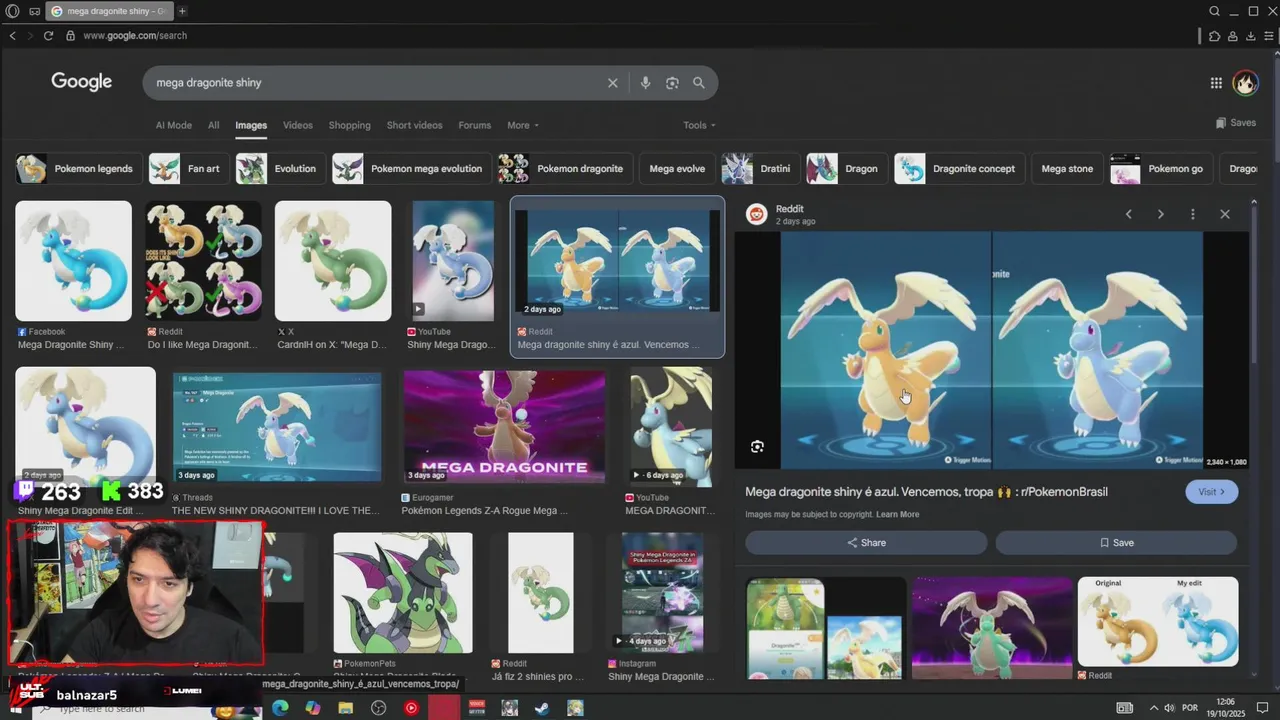This screenshot has width=1280, height=720.
Task: Open Saves collection link
Action: (x=1236, y=123)
